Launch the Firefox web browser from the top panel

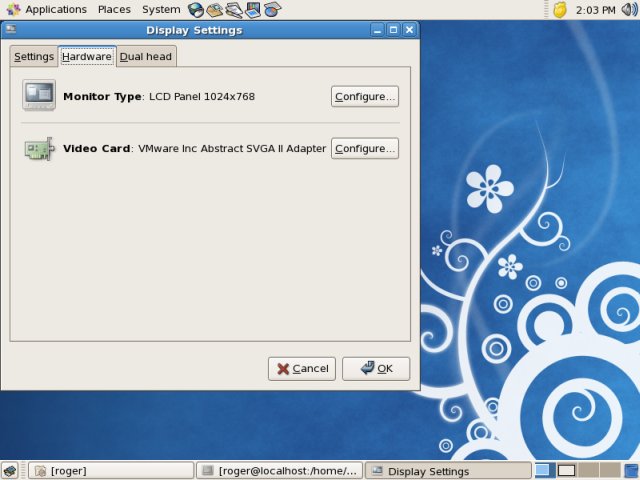(x=196, y=10)
